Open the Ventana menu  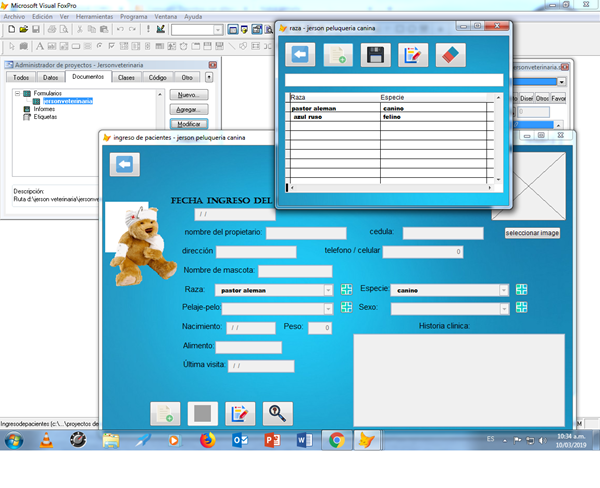point(166,17)
